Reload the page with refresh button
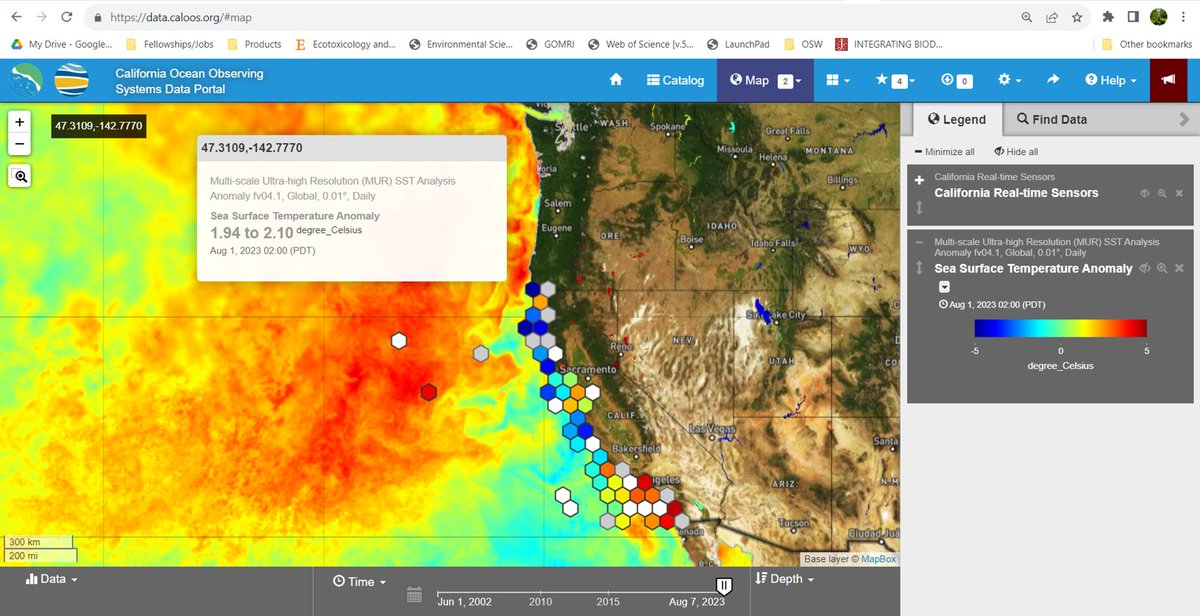The height and width of the screenshot is (616, 1200). click(66, 17)
